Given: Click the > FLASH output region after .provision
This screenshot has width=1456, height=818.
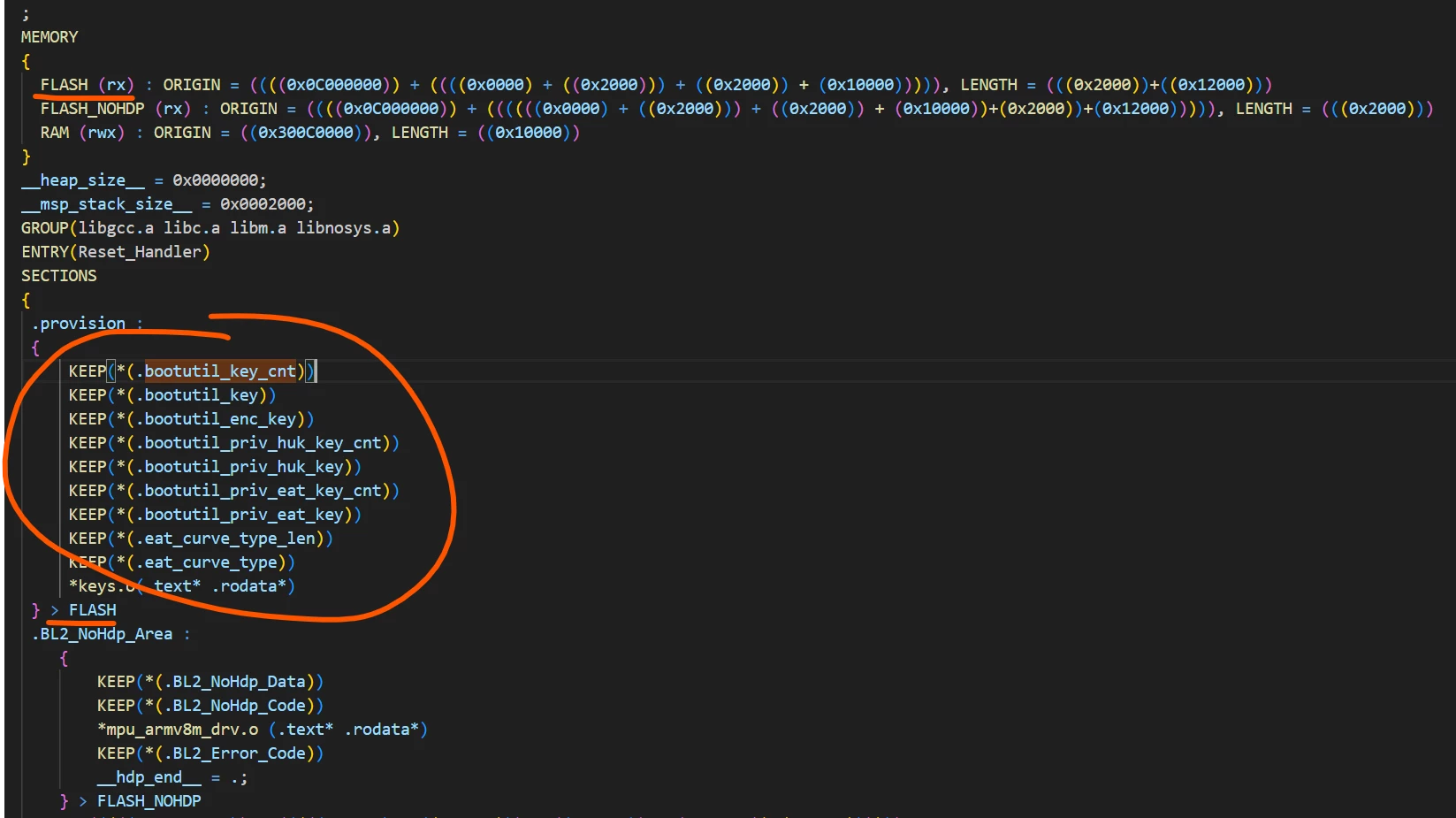Looking at the screenshot, I should (84, 610).
